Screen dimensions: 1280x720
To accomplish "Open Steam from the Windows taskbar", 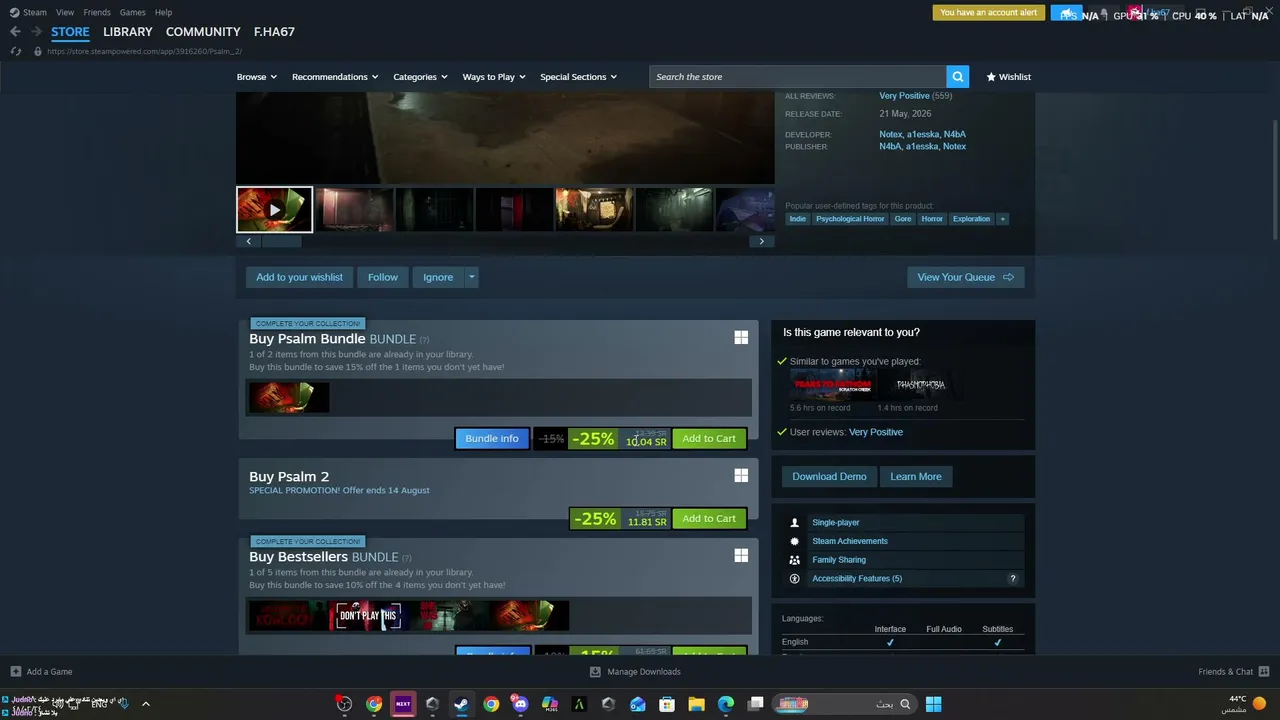I will pyautogui.click(x=461, y=704).
